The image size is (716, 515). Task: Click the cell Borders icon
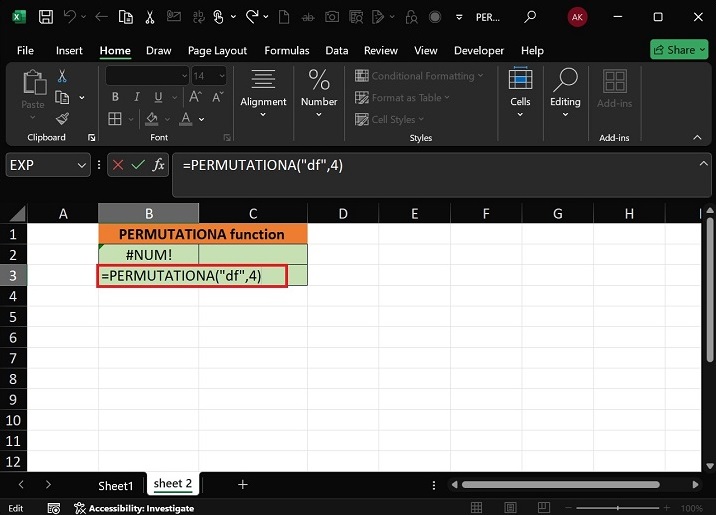[x=115, y=119]
